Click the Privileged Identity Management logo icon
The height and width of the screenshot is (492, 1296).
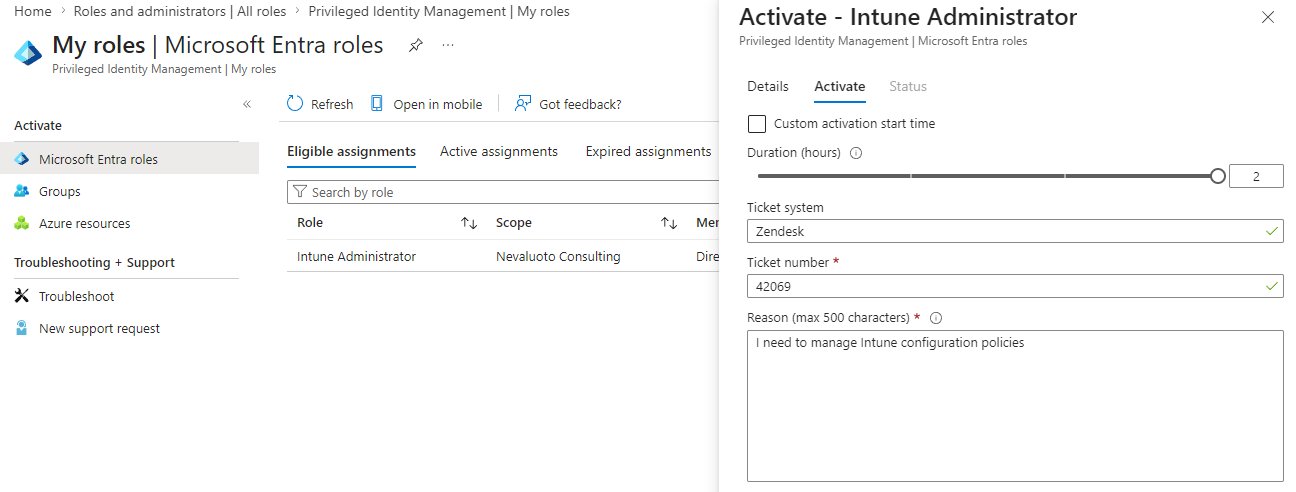(28, 52)
